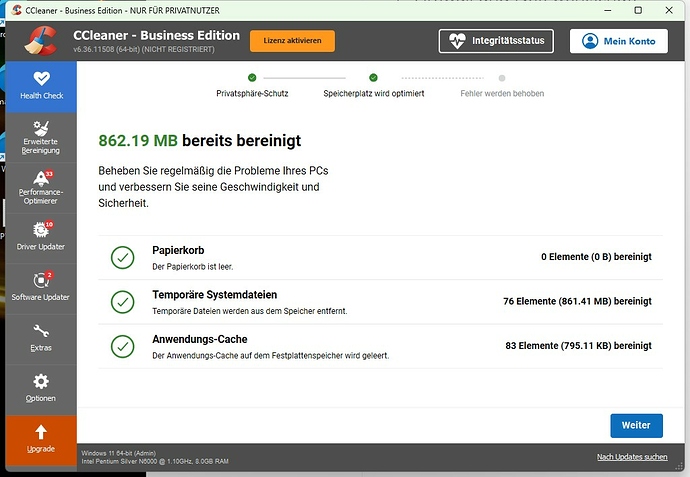Click the version text v6.36.11508
Screen dimensions: 690x477
pos(144,49)
